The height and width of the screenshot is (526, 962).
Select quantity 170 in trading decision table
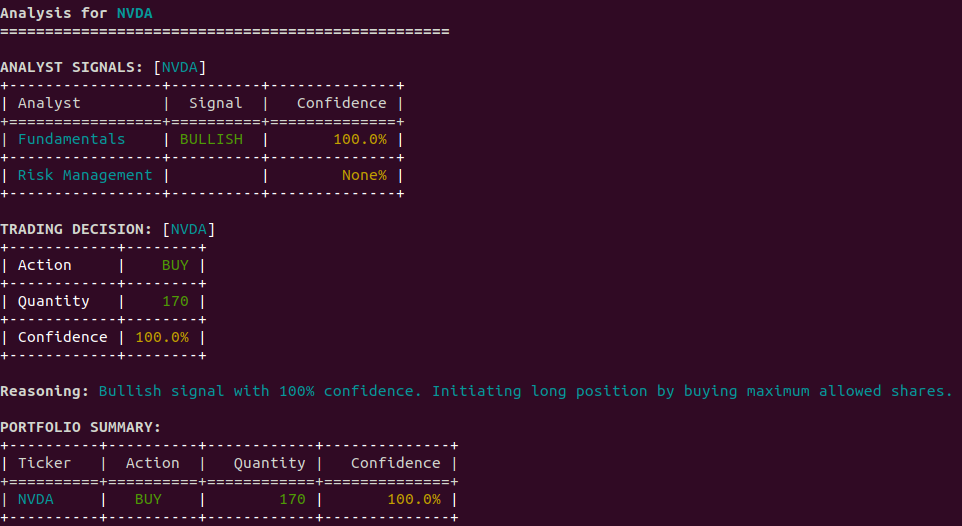(x=175, y=301)
